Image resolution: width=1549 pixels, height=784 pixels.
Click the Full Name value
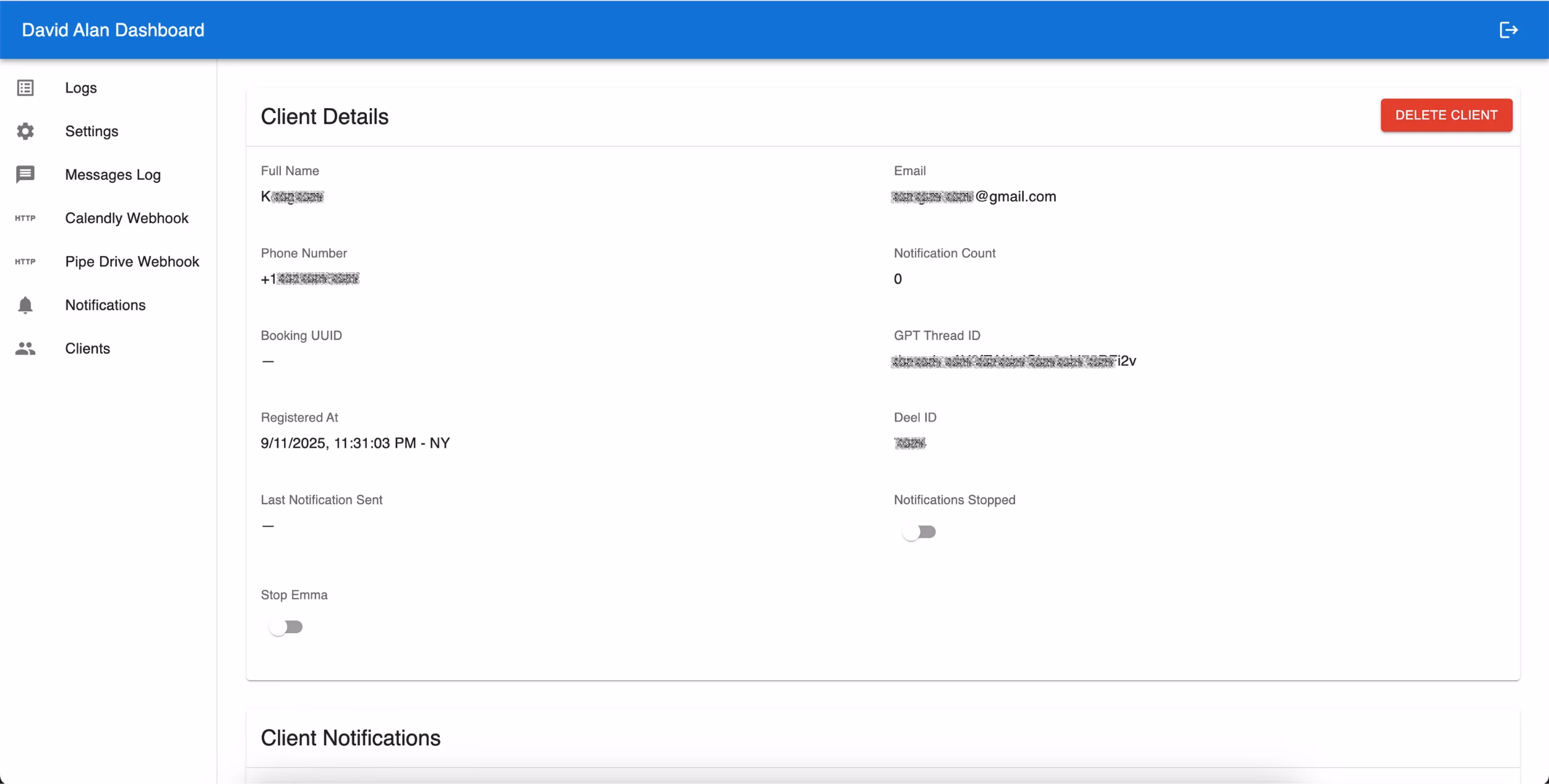[x=292, y=197]
